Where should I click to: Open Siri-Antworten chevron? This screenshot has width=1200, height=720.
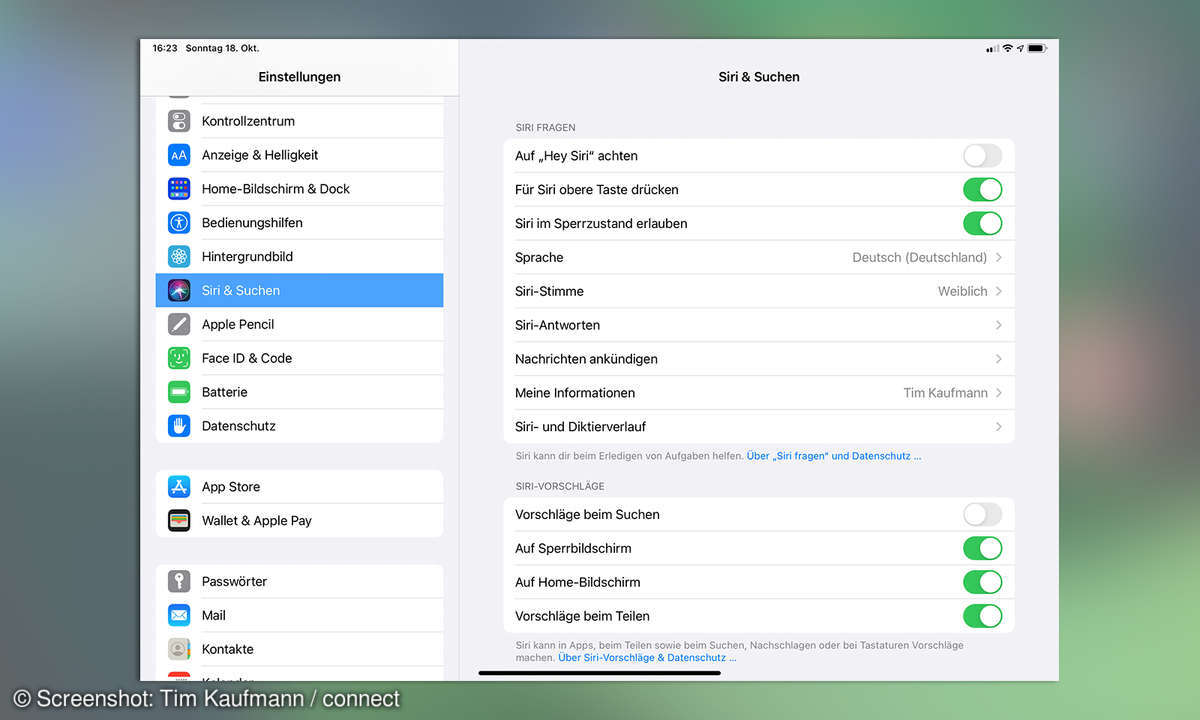tap(999, 325)
